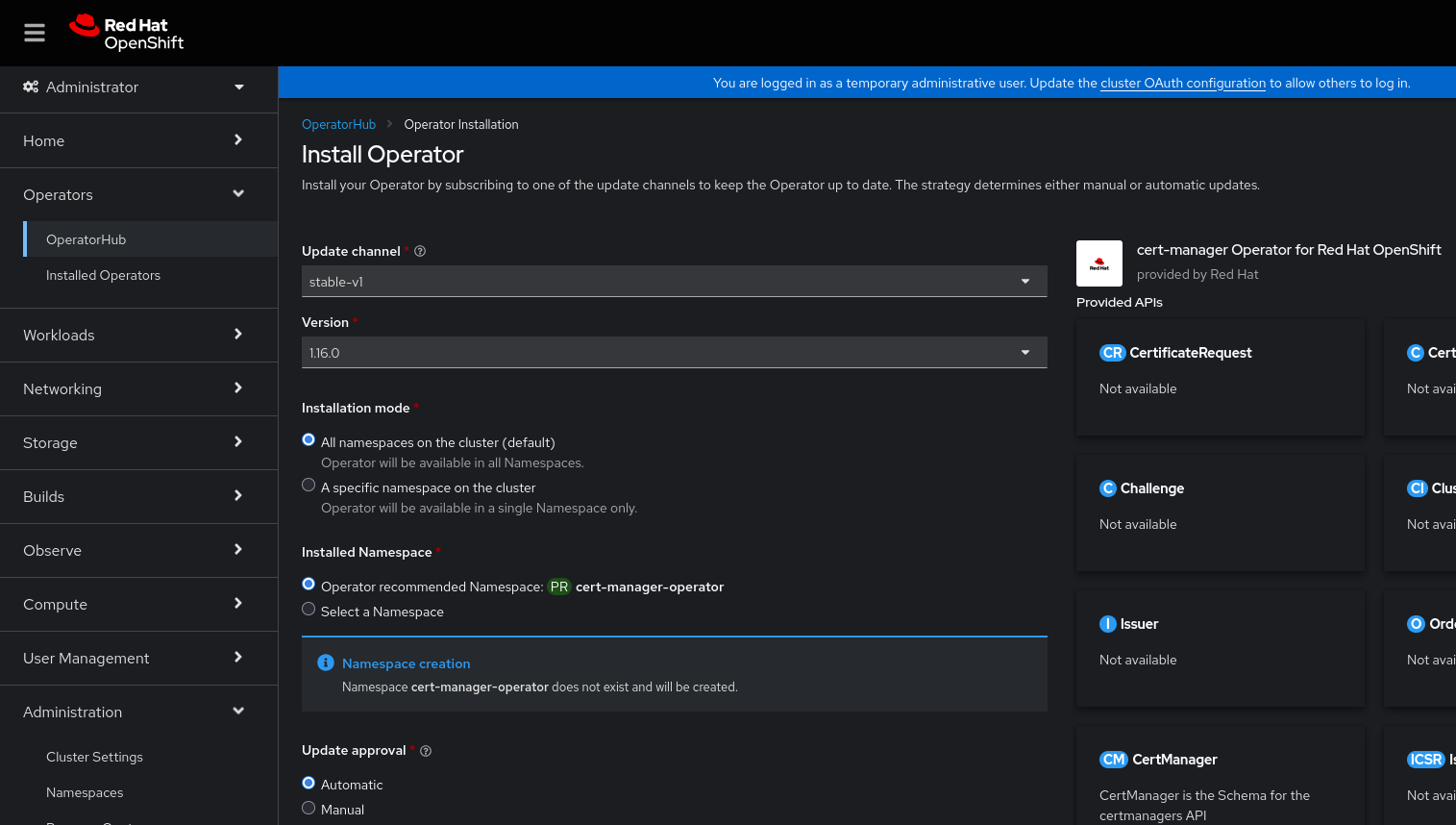
Task: Click the Update approval help icon
Action: point(426,751)
